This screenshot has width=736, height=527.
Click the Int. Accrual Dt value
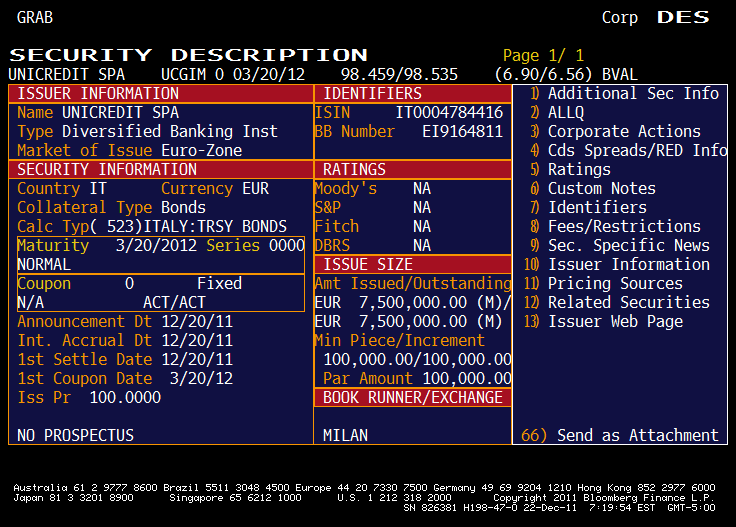tap(197, 341)
